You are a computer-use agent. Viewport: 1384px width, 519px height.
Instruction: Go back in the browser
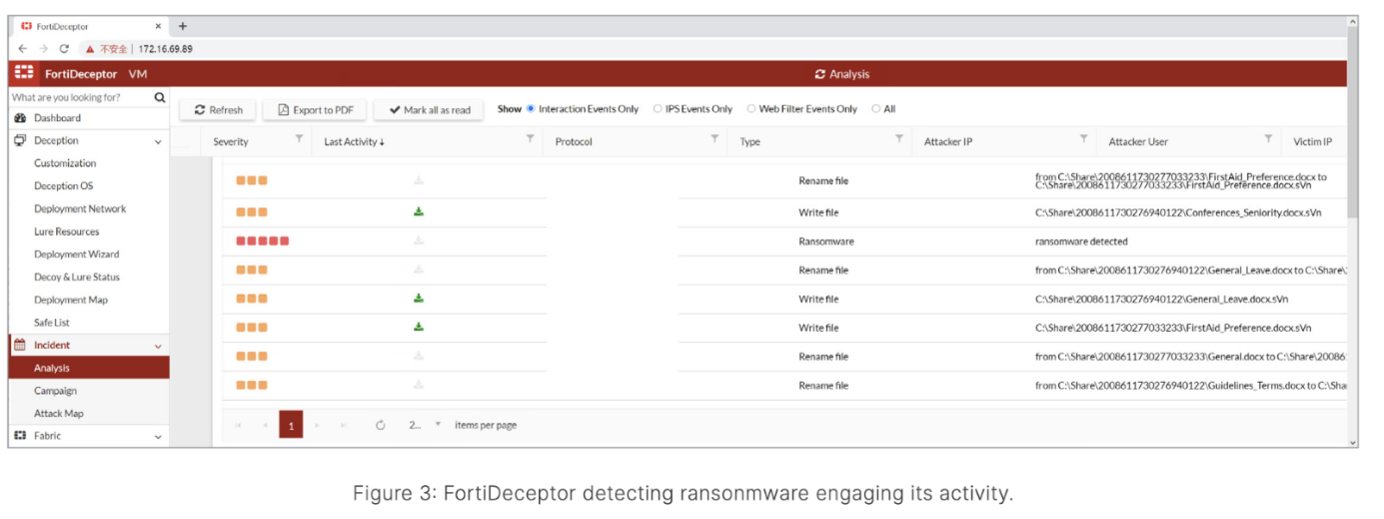point(23,48)
